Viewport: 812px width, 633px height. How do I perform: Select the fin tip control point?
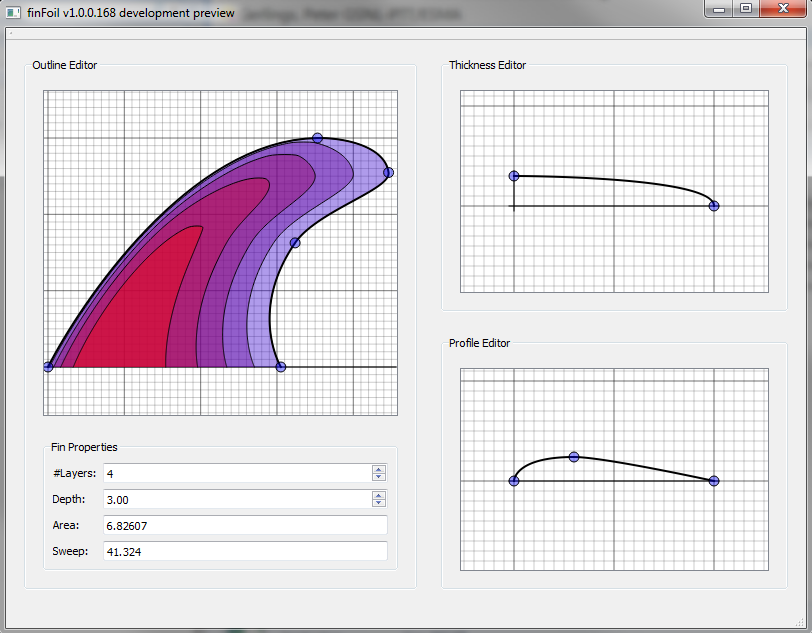[x=388, y=173]
